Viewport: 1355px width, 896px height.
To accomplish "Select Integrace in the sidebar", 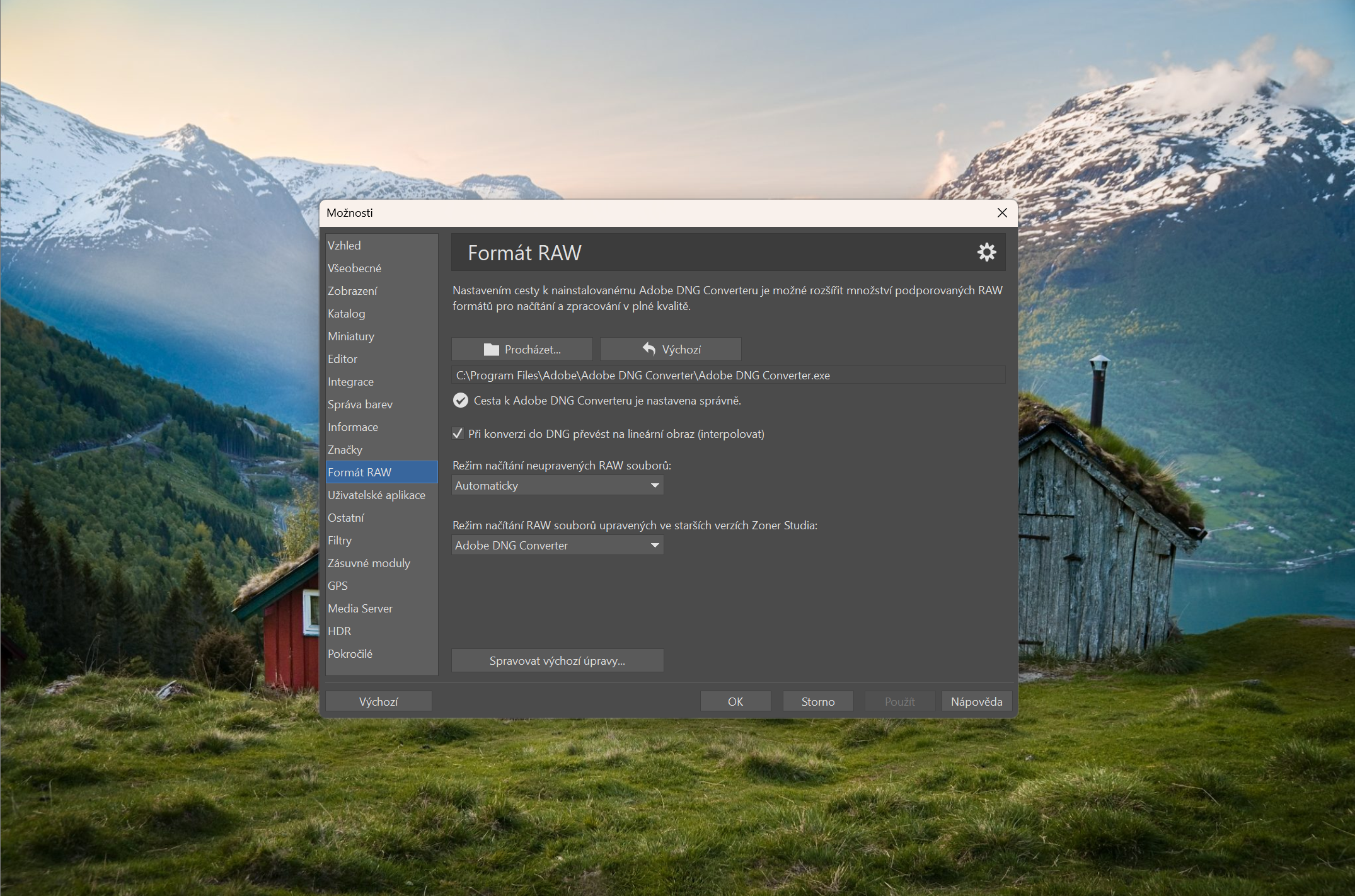I will [x=381, y=381].
